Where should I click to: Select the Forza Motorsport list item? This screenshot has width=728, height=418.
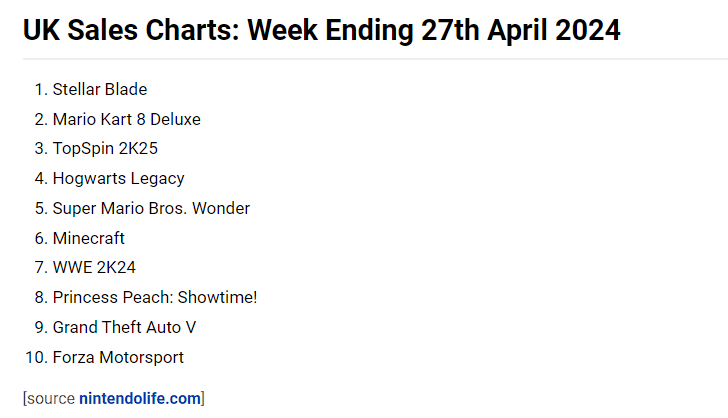pyautogui.click(x=118, y=357)
